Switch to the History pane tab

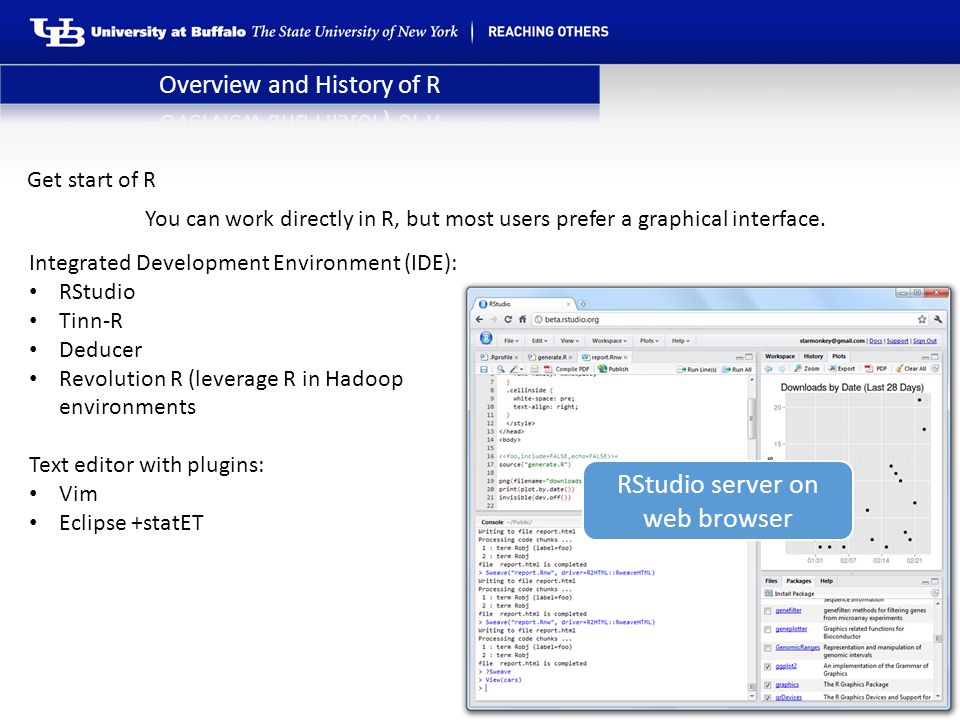(x=813, y=356)
